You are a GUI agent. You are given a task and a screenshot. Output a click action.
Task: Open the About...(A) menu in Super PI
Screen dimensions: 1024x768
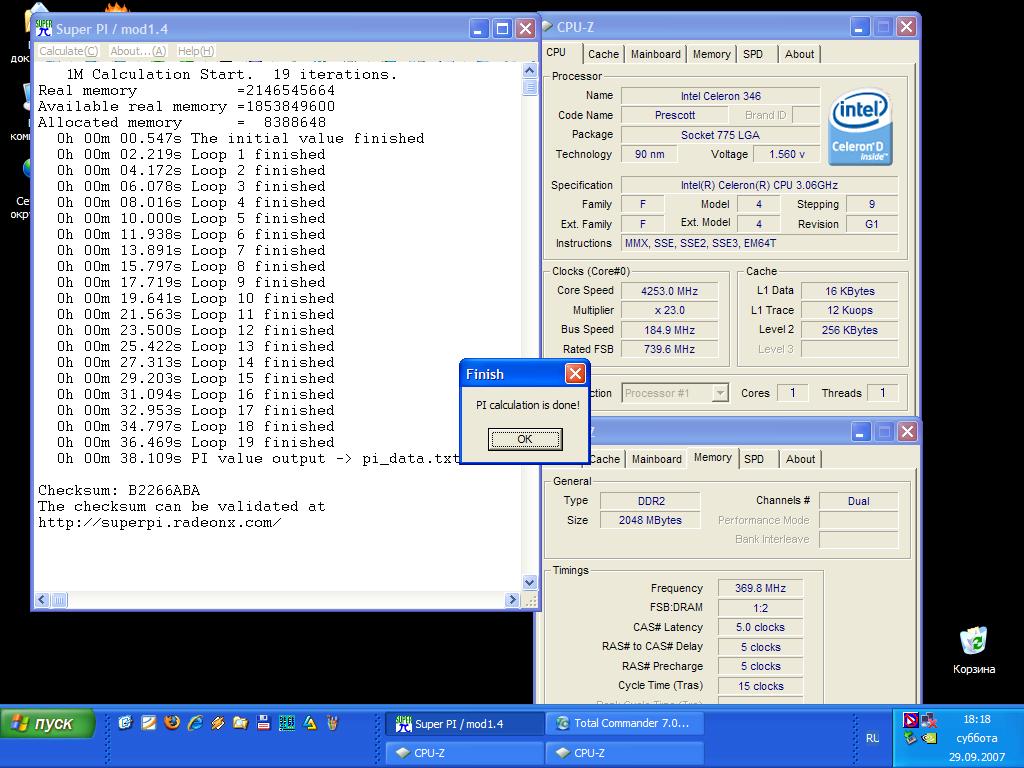pyautogui.click(x=138, y=51)
